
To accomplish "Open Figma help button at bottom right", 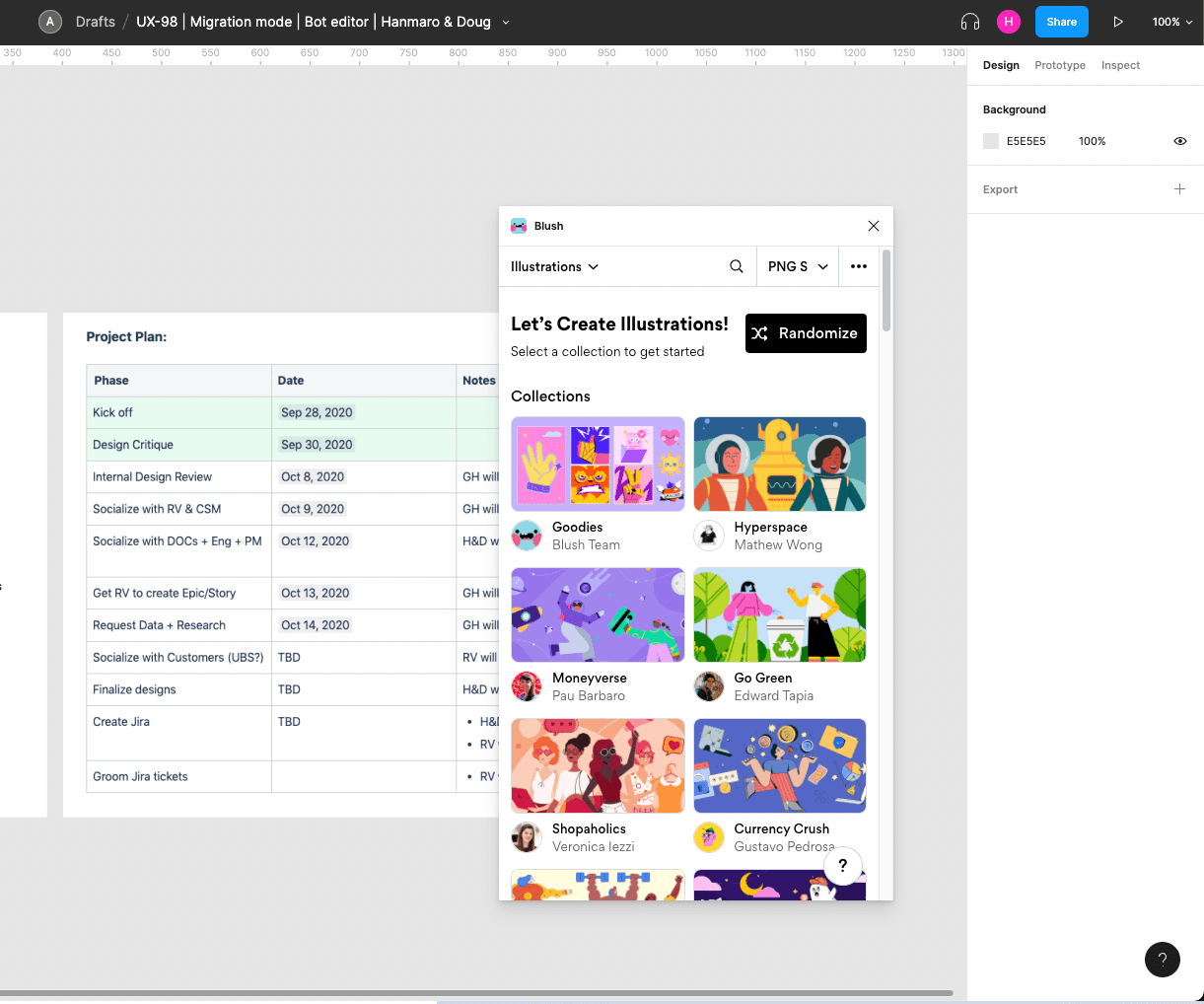I will [1163, 959].
